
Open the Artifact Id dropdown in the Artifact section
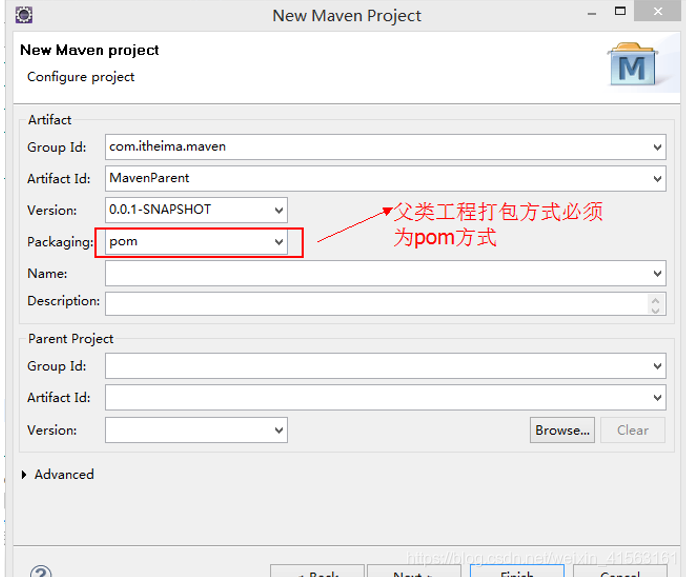tap(657, 178)
